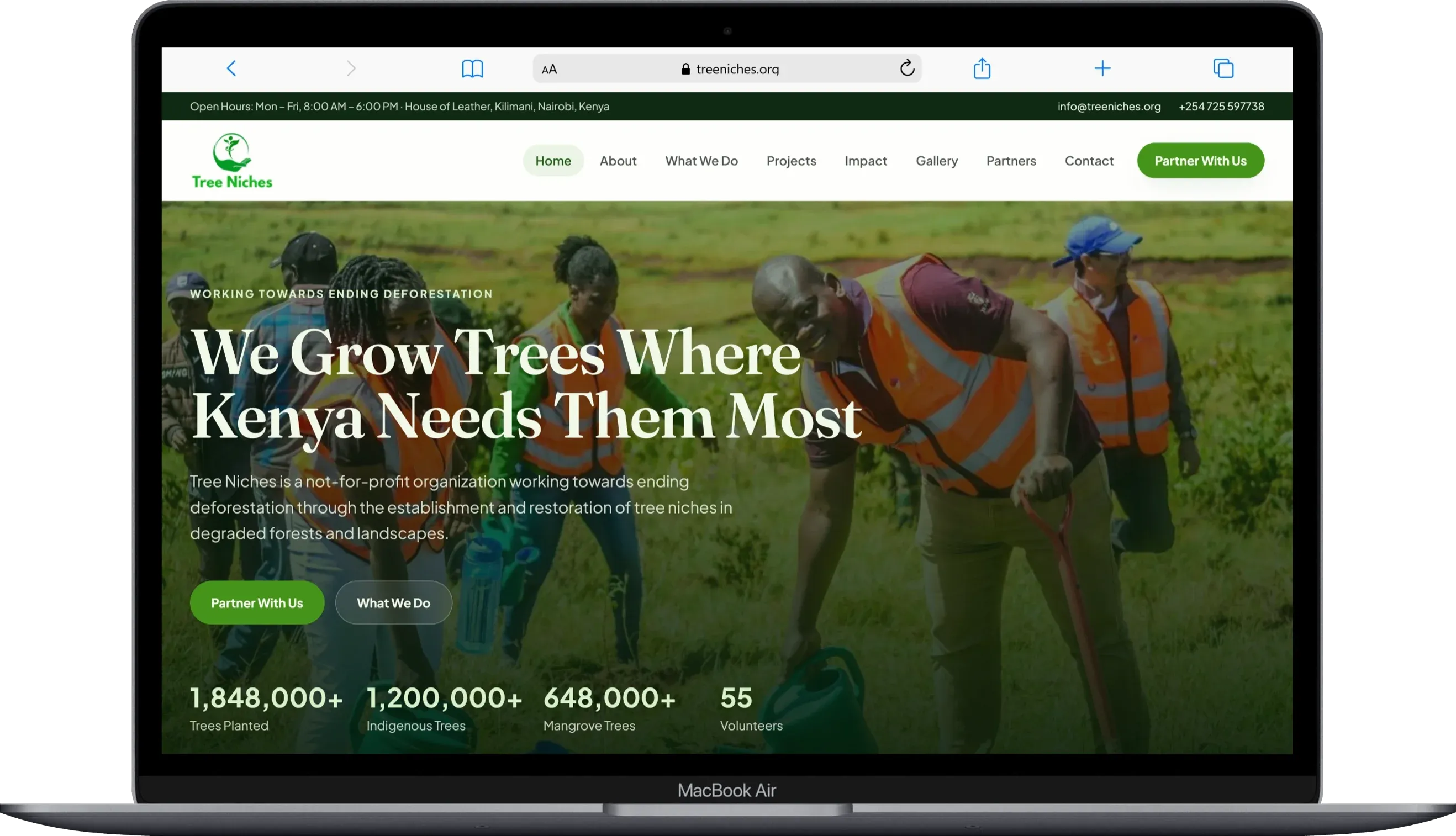Click hero Partner With Us button
The width and height of the screenshot is (1456, 836).
(x=257, y=603)
